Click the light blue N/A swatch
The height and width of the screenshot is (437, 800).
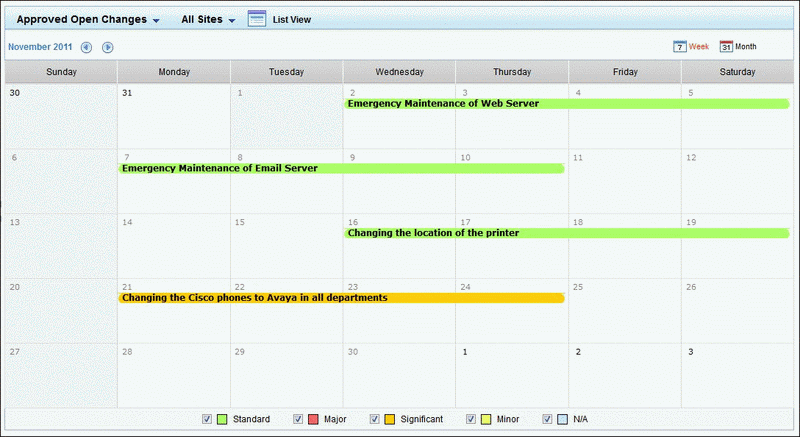click(562, 419)
